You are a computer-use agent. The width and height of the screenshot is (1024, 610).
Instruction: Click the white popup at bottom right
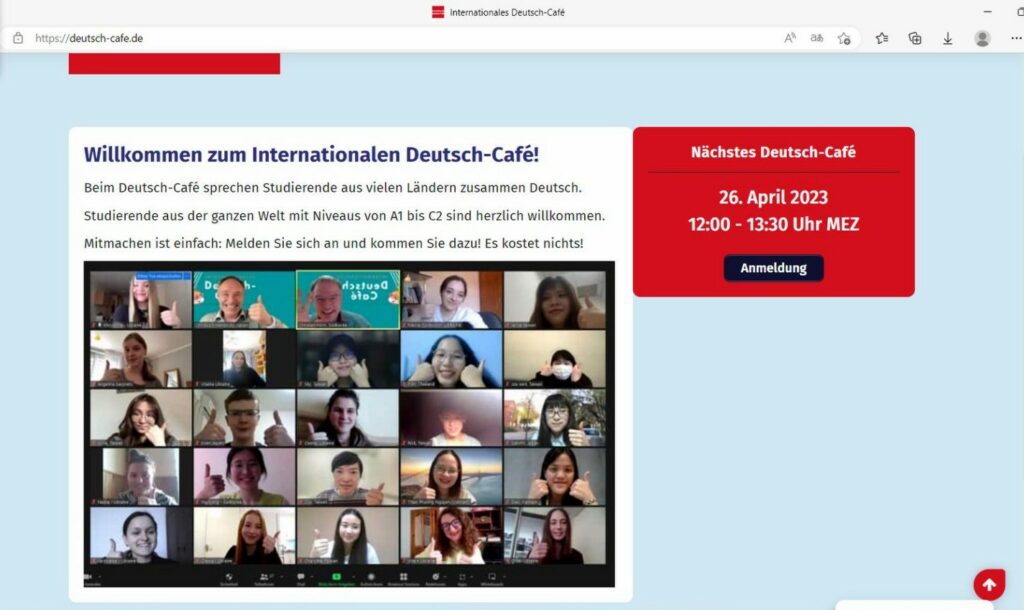(914, 605)
